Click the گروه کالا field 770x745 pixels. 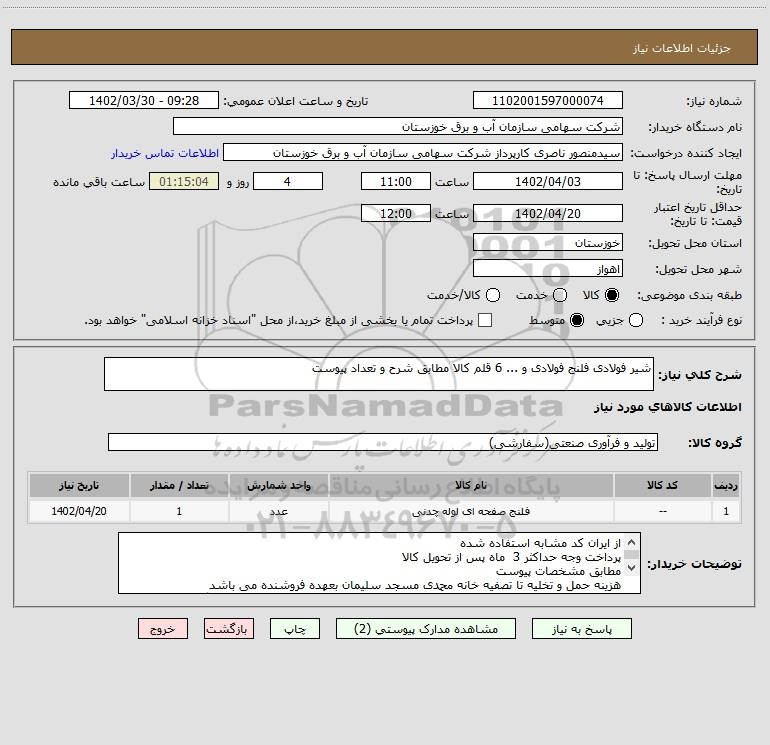pos(383,442)
